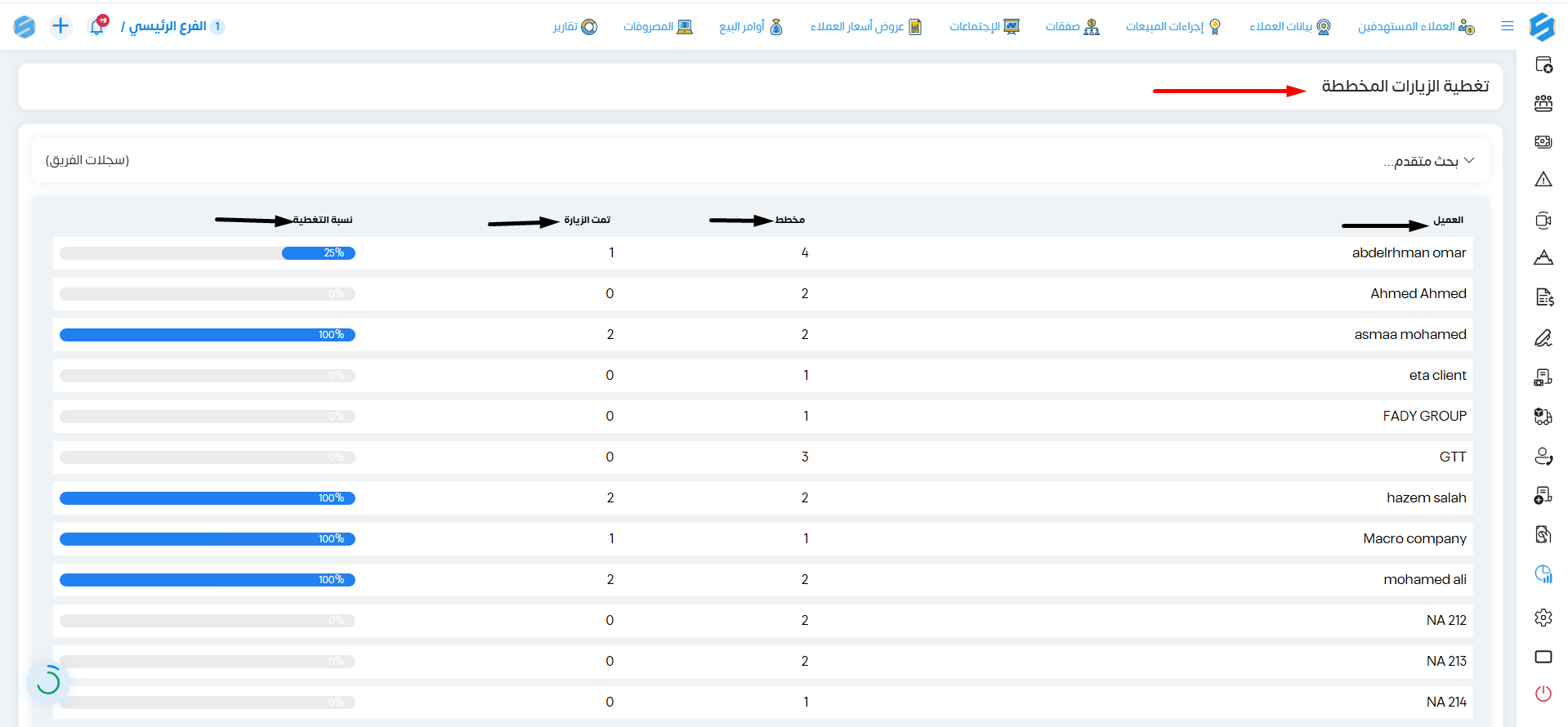This screenshot has height=727, width=1568.
Task: Select client NA 214
Action: click(x=1446, y=702)
